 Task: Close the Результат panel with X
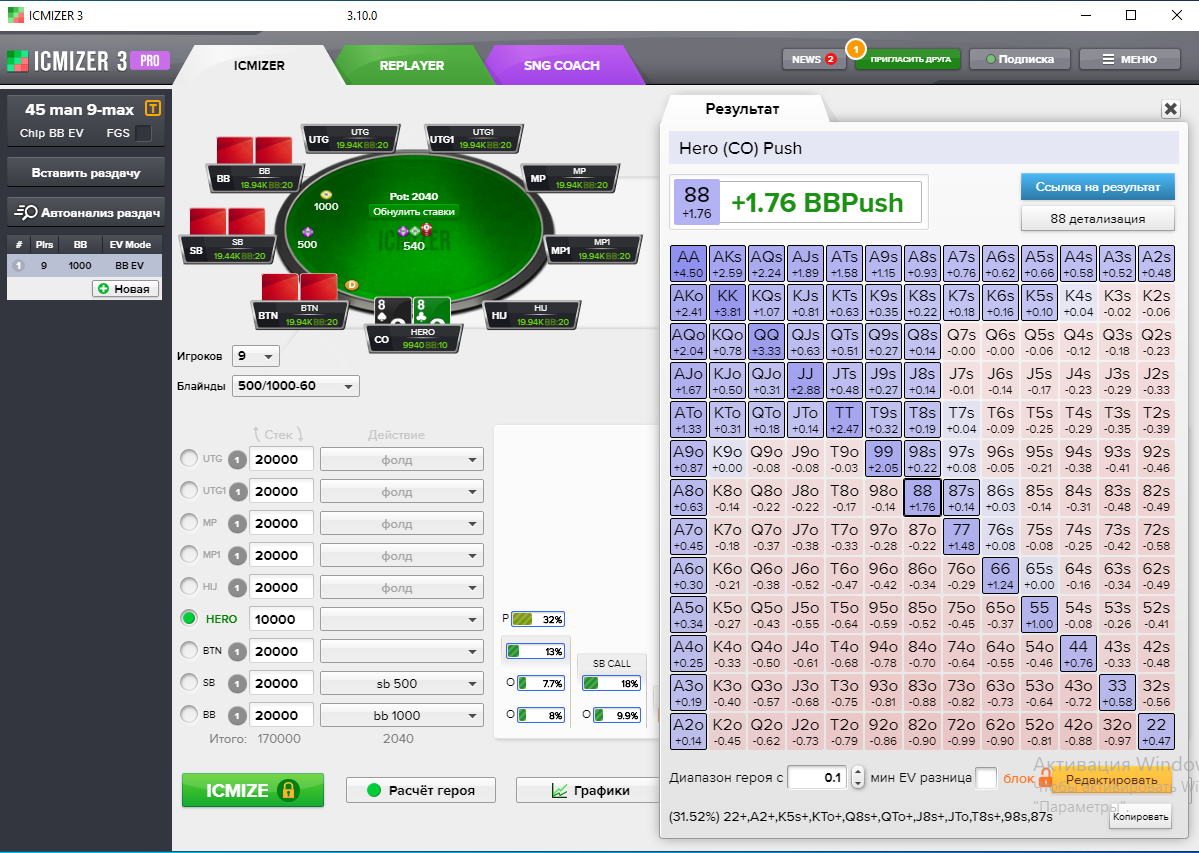click(x=1170, y=109)
